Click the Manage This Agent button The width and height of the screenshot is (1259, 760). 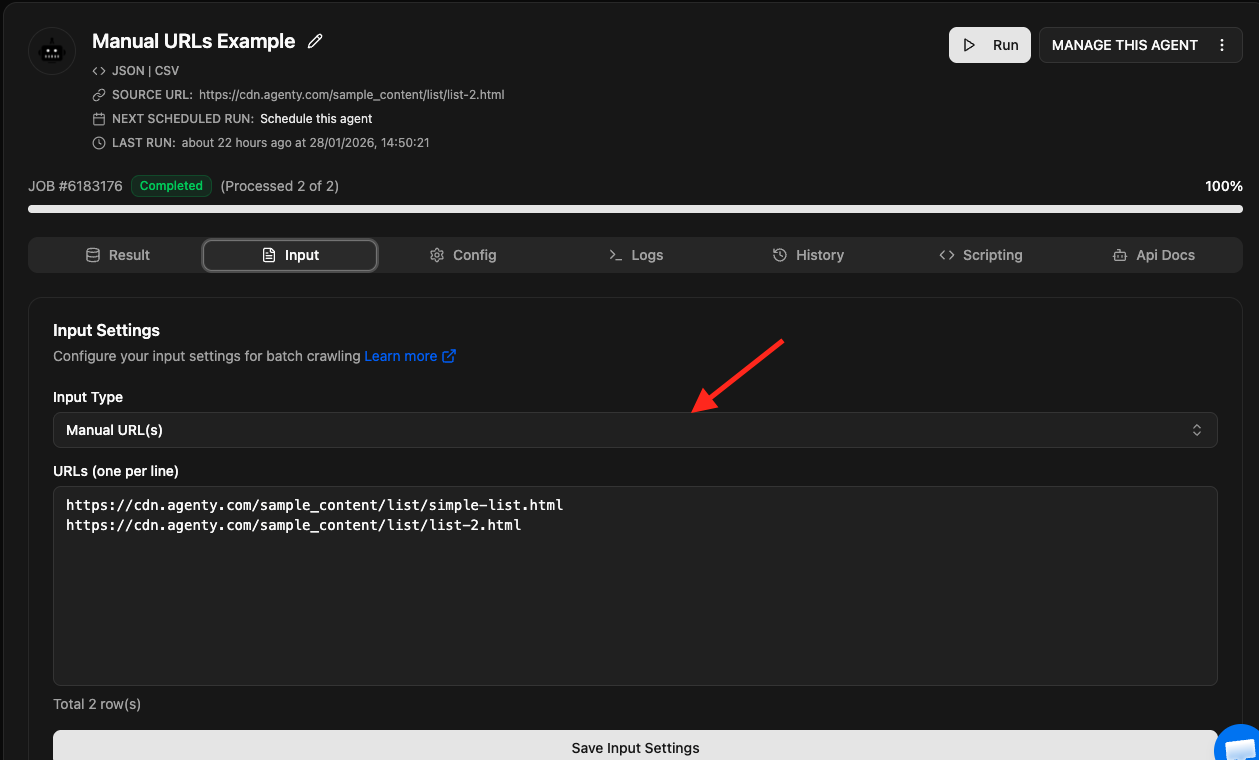tap(1124, 45)
